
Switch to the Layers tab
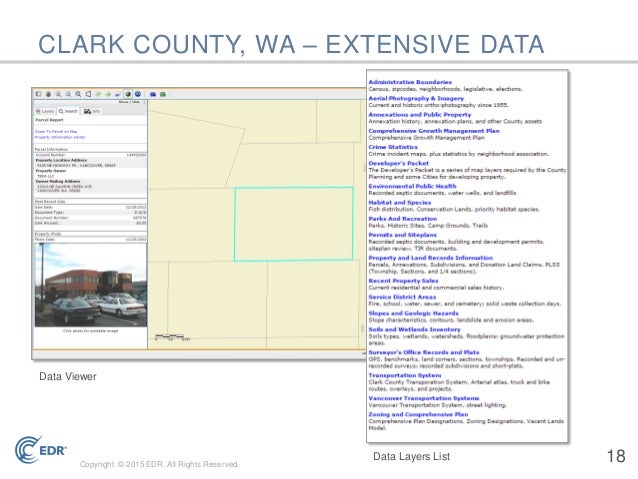pos(45,111)
